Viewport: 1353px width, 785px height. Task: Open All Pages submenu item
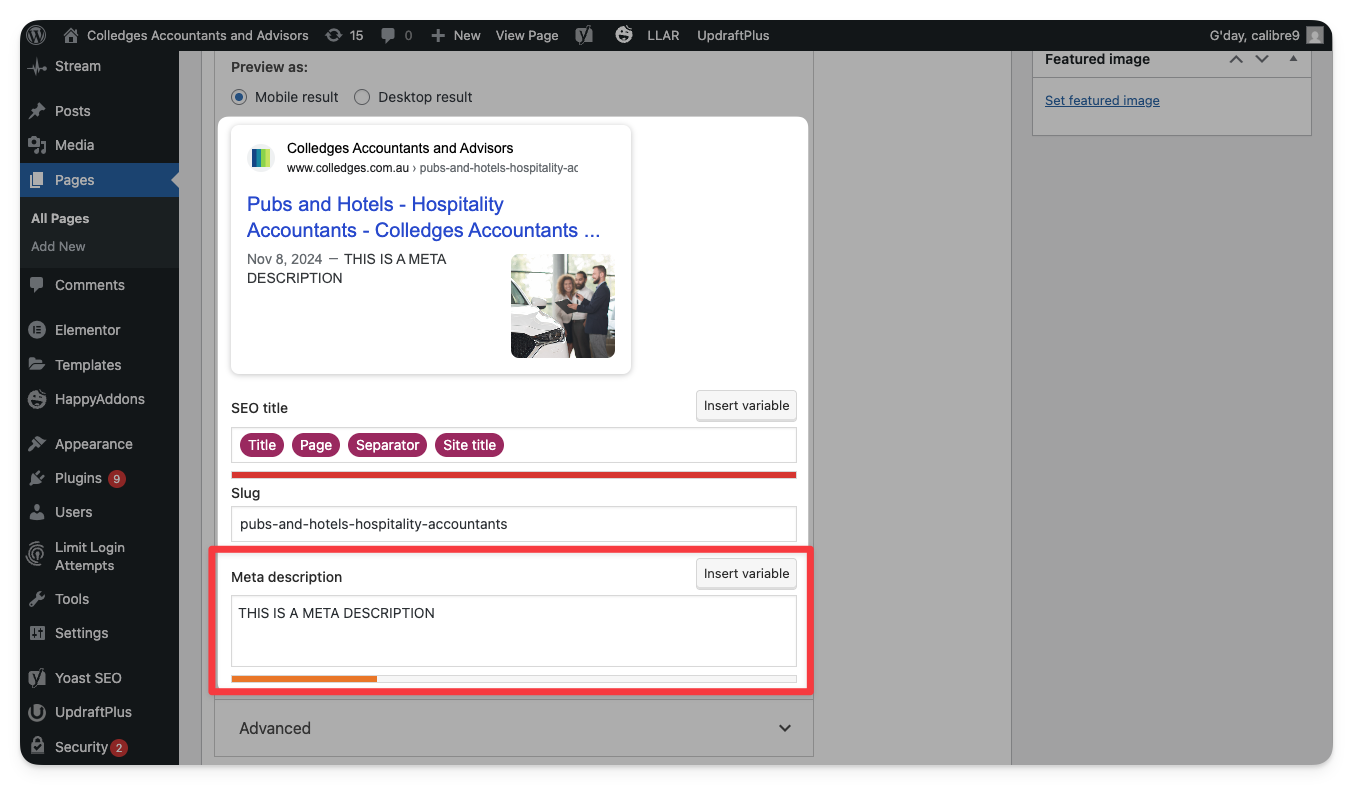60,218
